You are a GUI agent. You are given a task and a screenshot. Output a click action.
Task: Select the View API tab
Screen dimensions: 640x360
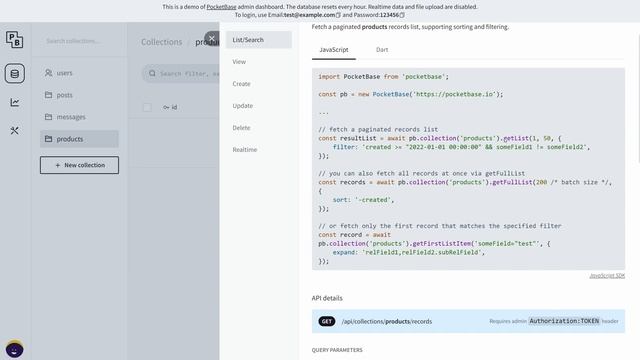[259, 62]
